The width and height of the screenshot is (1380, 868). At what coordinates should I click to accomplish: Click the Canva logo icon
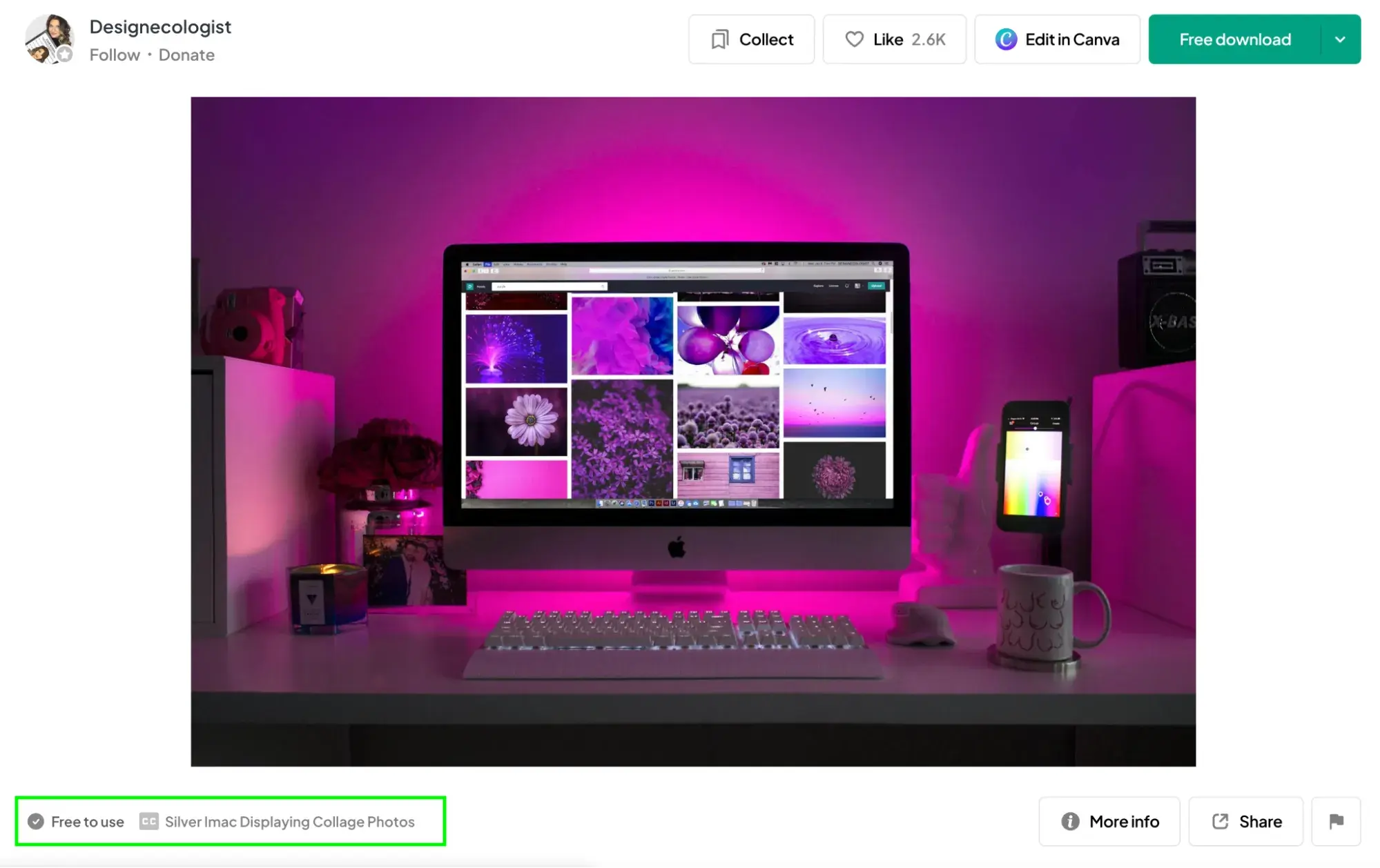[x=1004, y=39]
